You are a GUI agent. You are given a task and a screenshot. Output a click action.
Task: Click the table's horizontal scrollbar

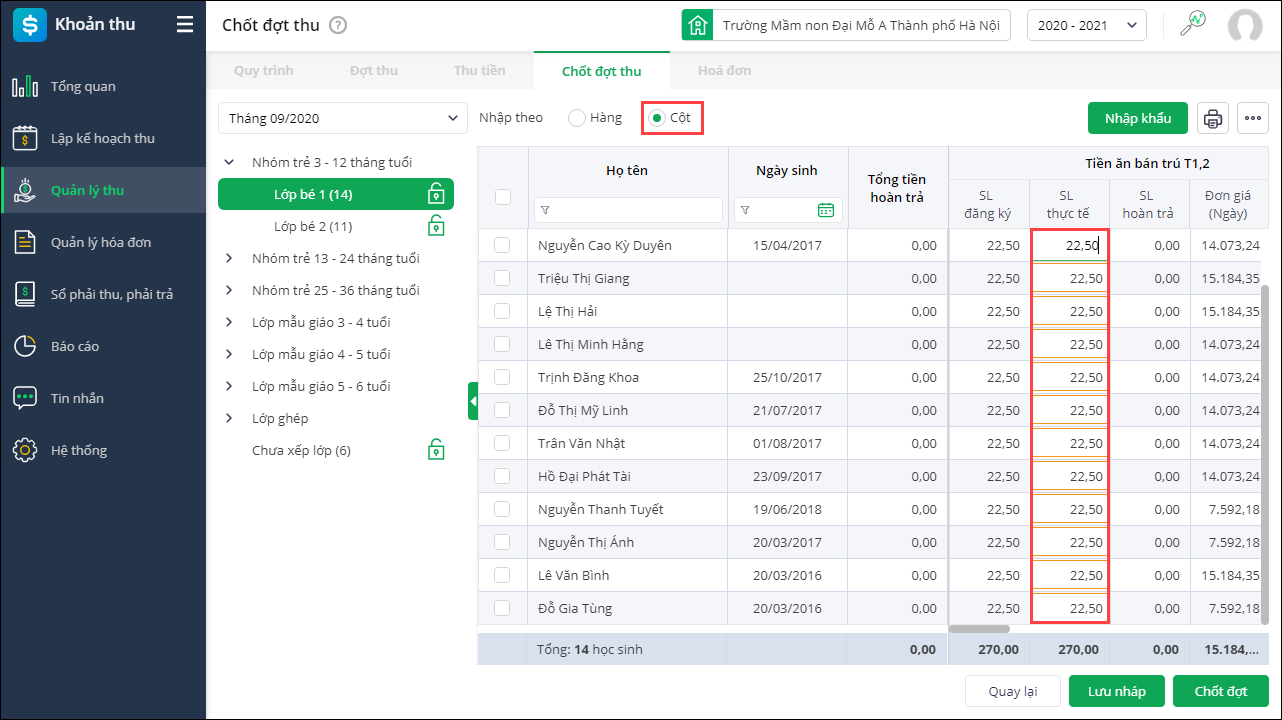click(x=979, y=629)
